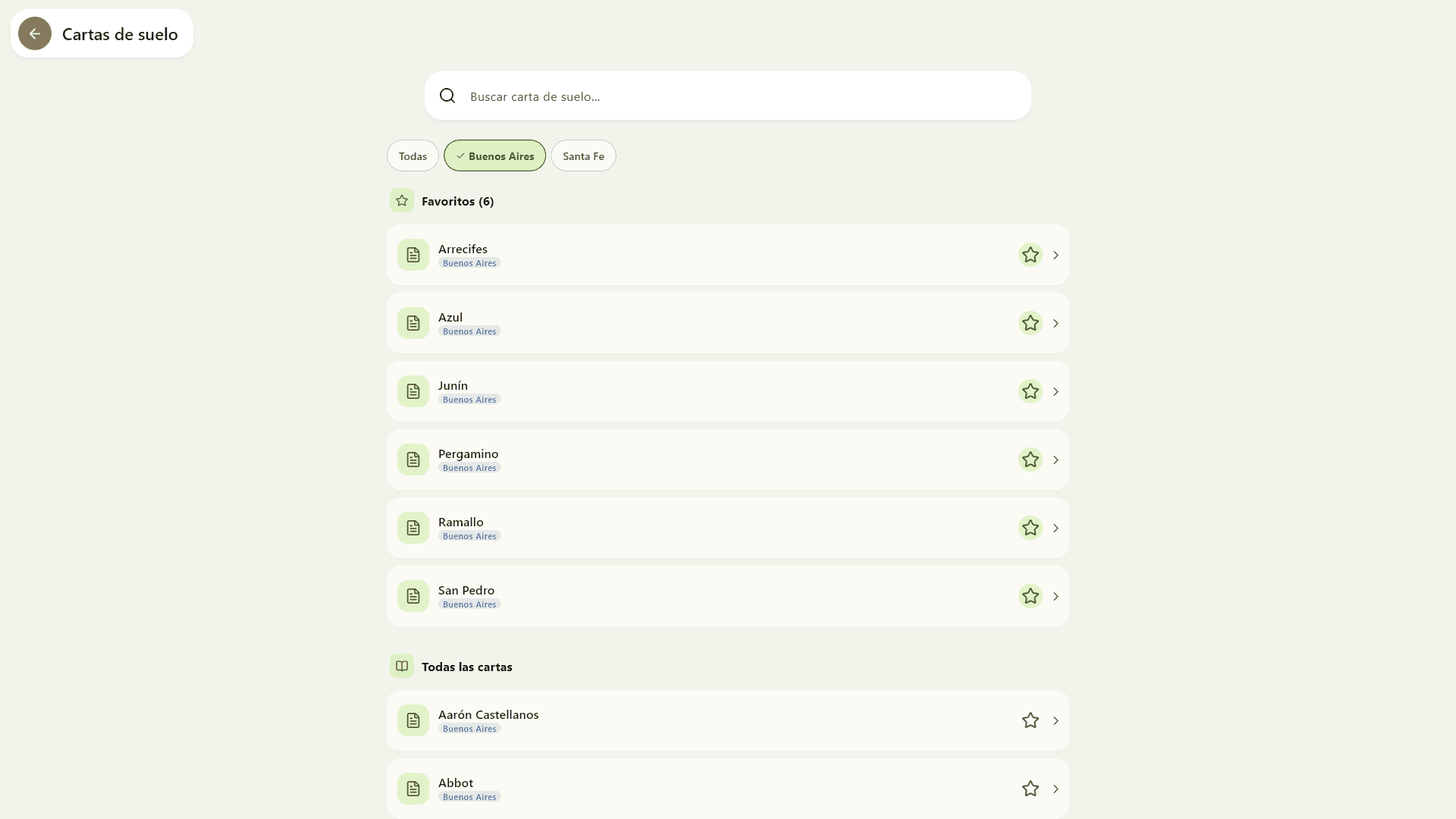Toggle the Ramallo favorite star

(x=1031, y=528)
